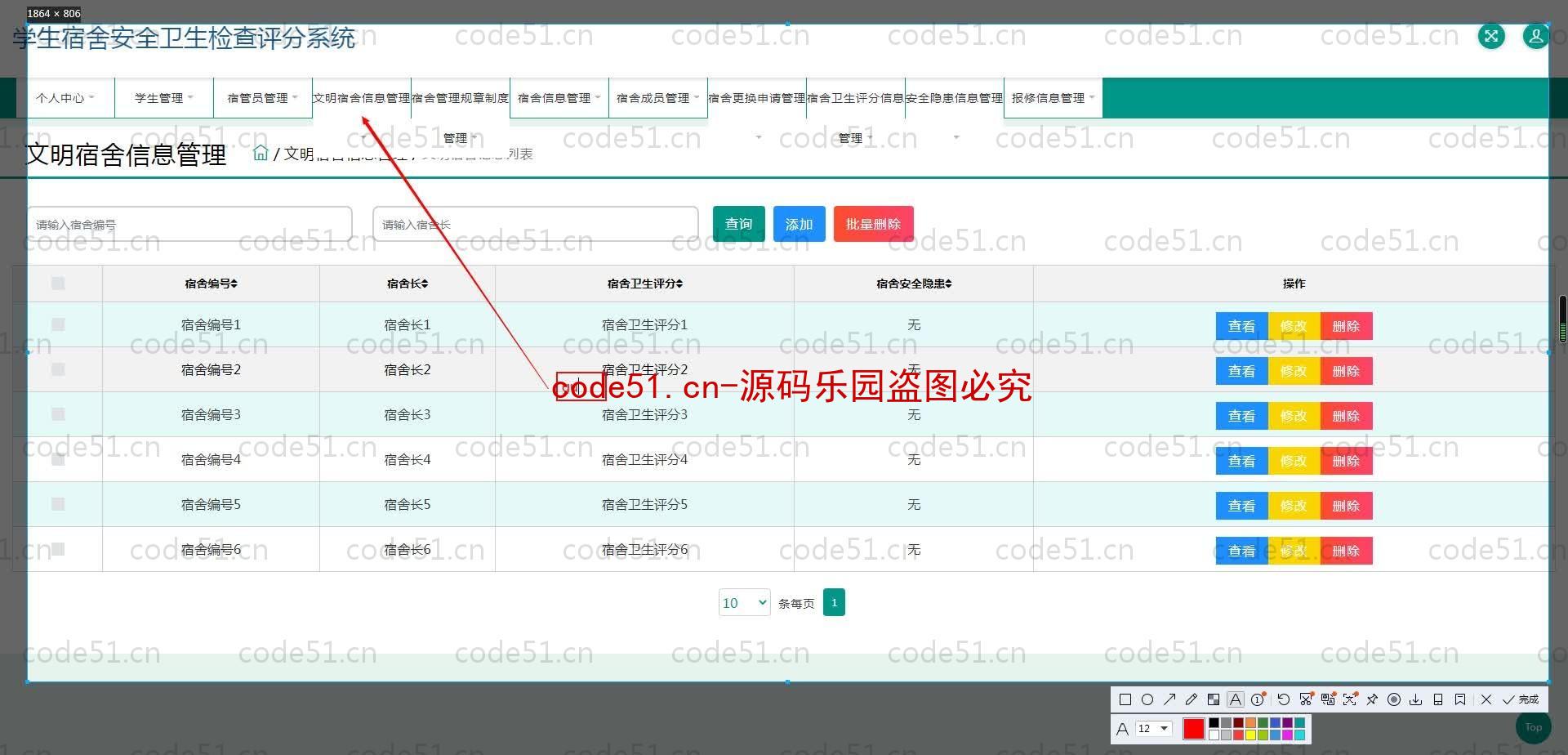Click 删除 for row 宿舍编号5
Image resolution: width=1568 pixels, height=755 pixels.
1346,506
